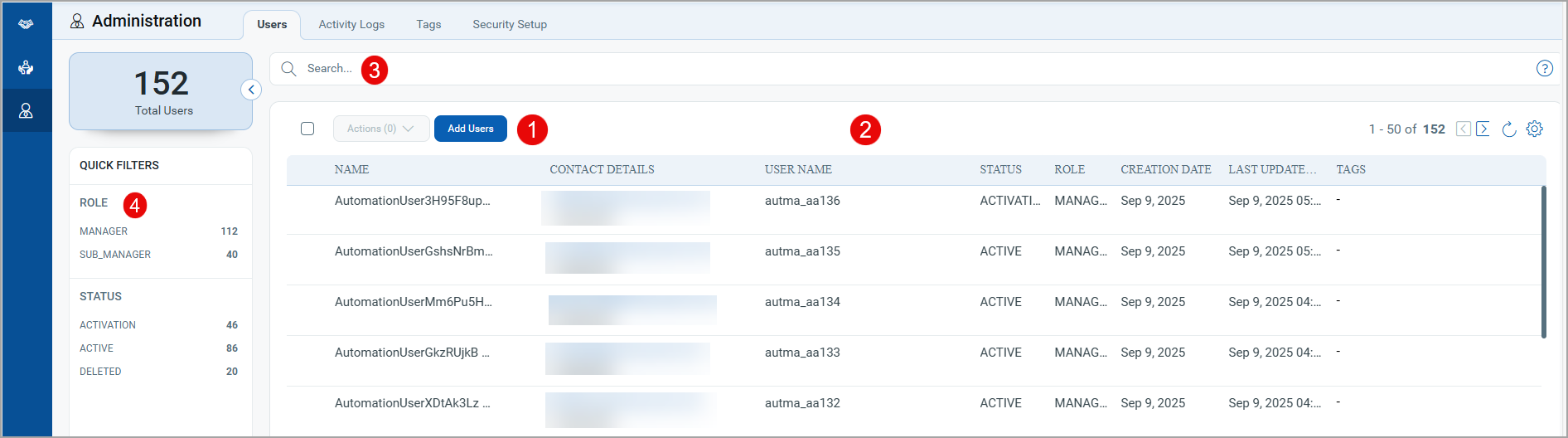Open user AutomationUser3H95F8up row
Viewport: 1568px width, 438px height.
914,209
